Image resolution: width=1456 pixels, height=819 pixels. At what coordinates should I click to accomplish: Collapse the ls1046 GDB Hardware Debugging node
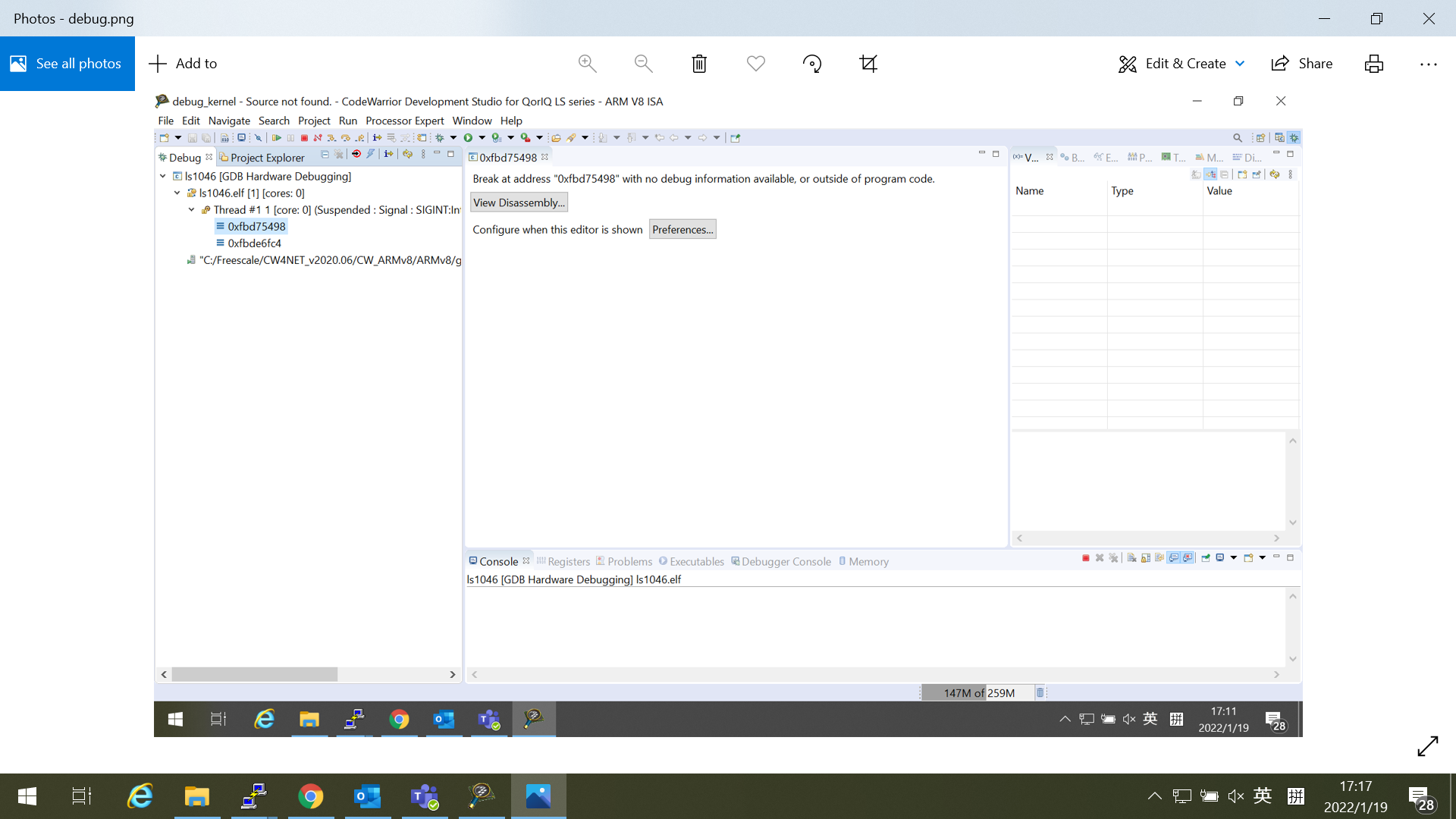(162, 176)
